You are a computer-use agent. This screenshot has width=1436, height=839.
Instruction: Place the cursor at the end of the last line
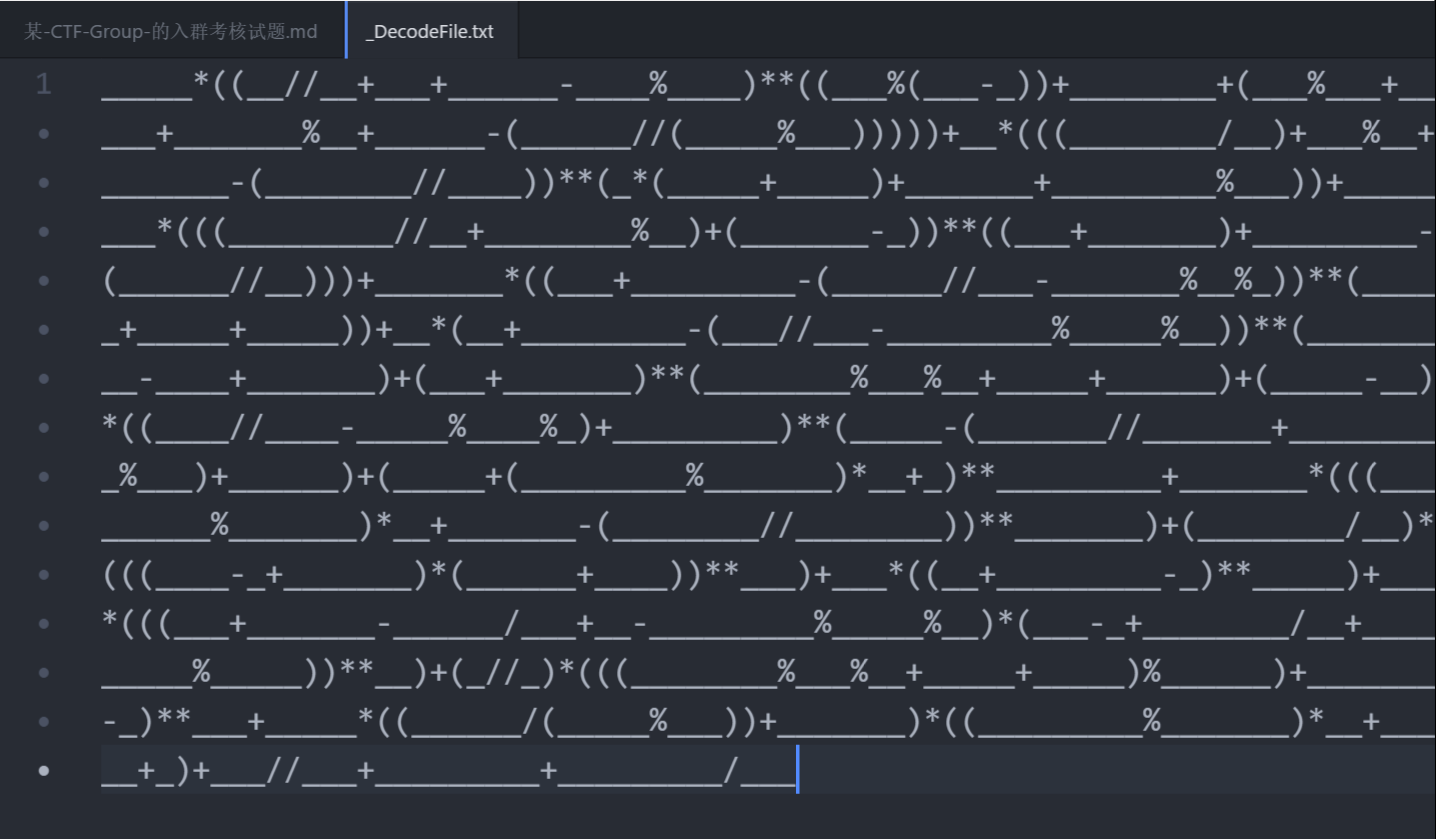[x=797, y=770]
